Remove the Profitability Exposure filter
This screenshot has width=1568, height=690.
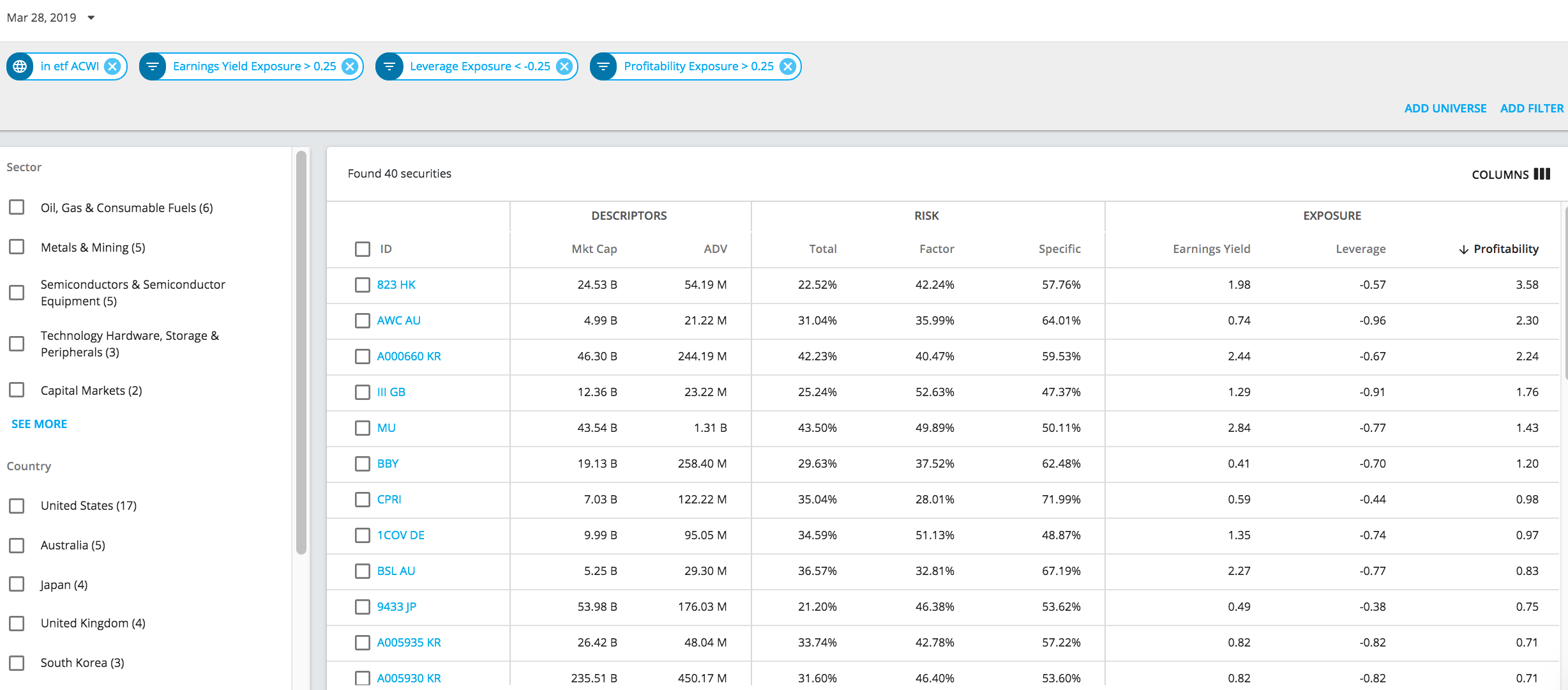click(788, 66)
